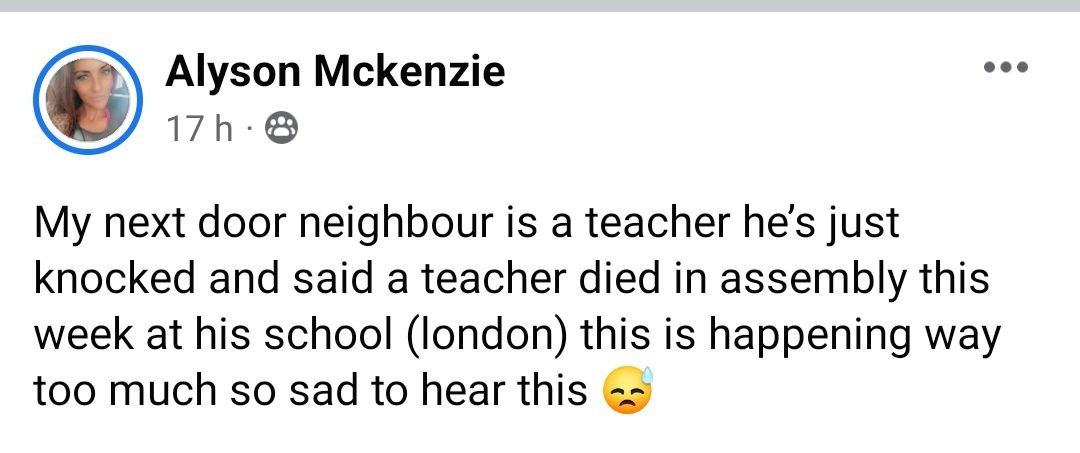Screen dimensions: 1080x453
Task: Click the "17 h" post timestamp
Action: point(198,129)
